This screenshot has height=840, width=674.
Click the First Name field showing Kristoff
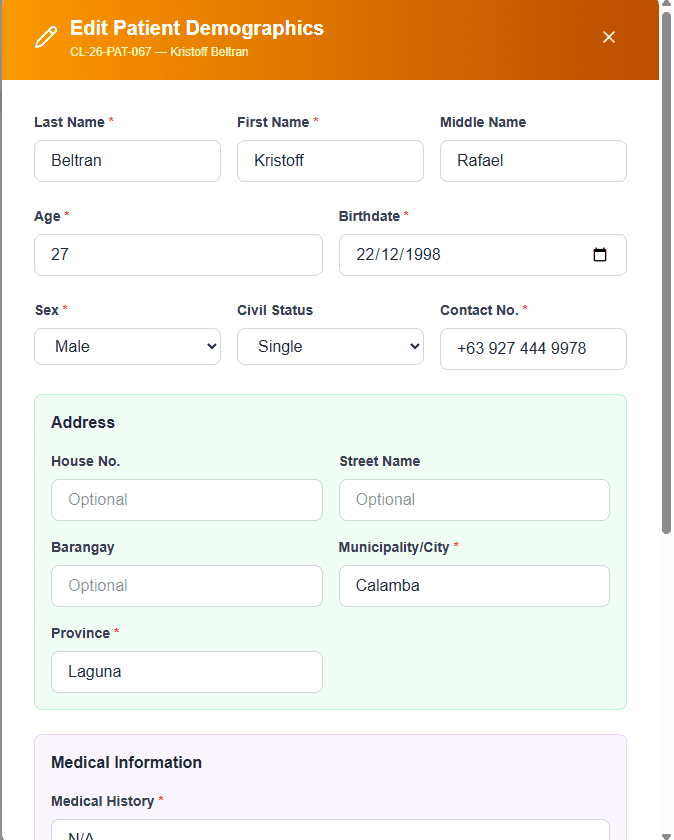pos(330,161)
